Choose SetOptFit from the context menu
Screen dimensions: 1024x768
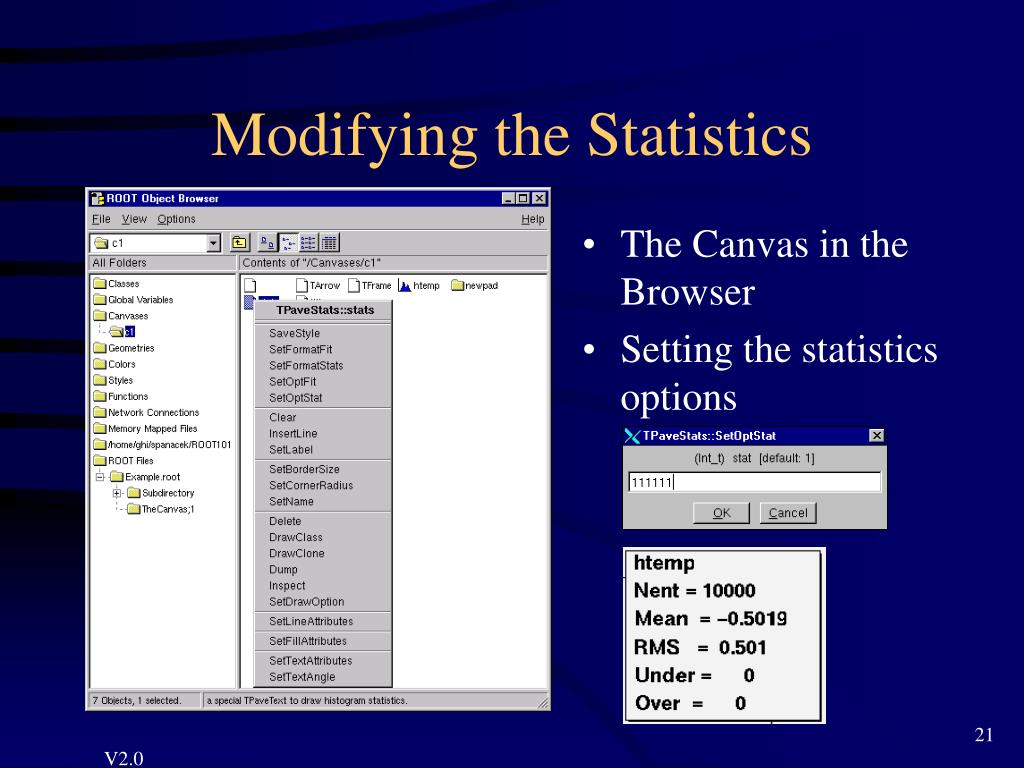point(323,381)
